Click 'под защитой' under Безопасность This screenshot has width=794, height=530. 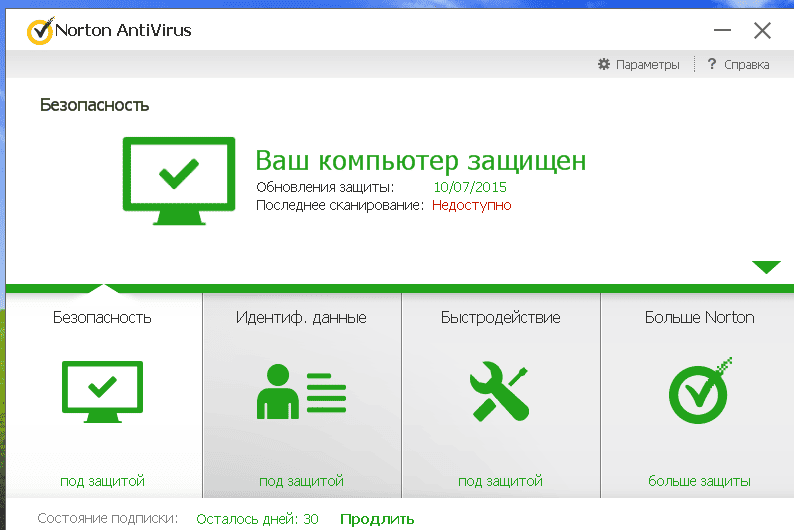(102, 481)
